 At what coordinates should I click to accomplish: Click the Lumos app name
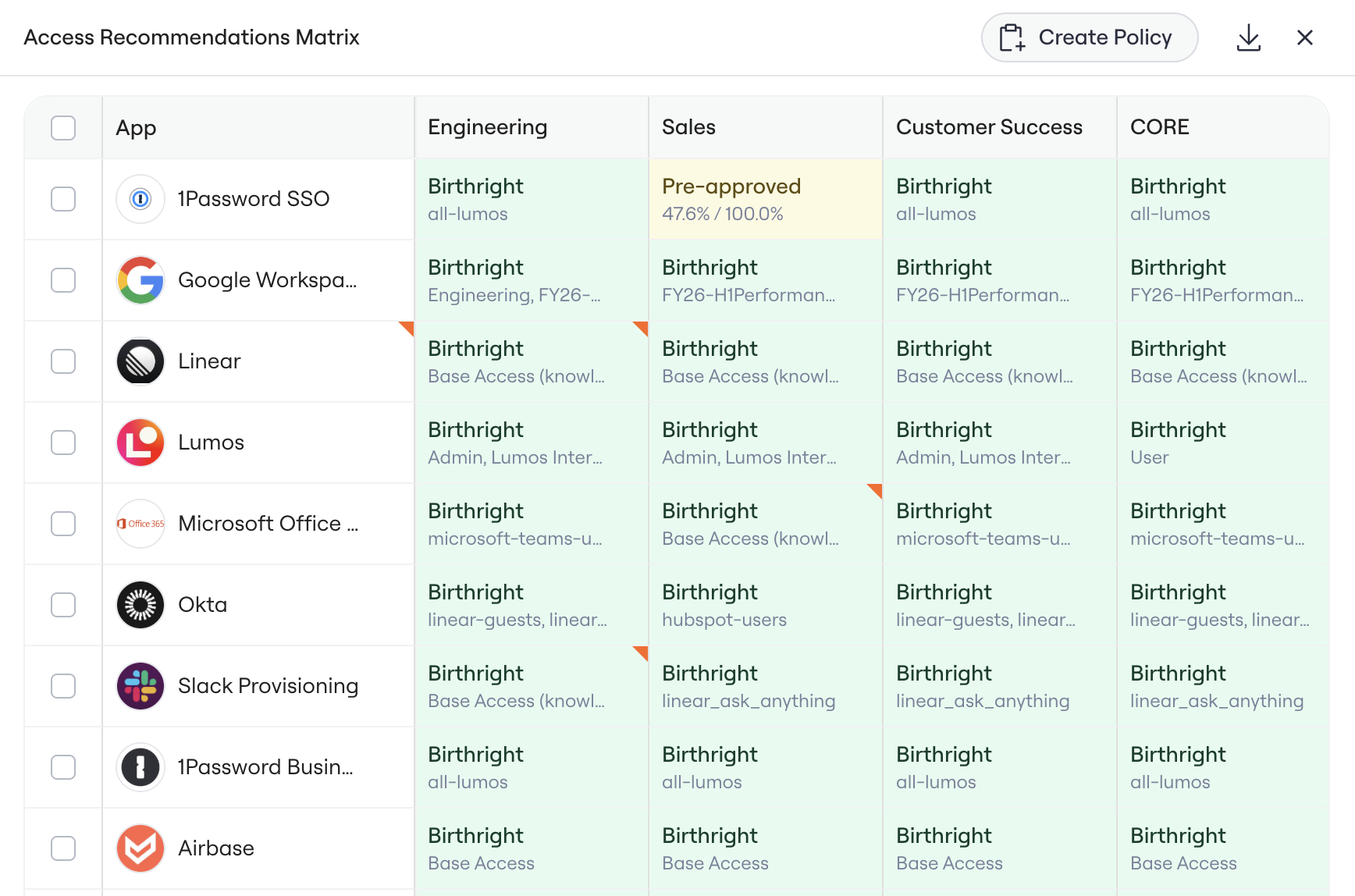point(212,443)
